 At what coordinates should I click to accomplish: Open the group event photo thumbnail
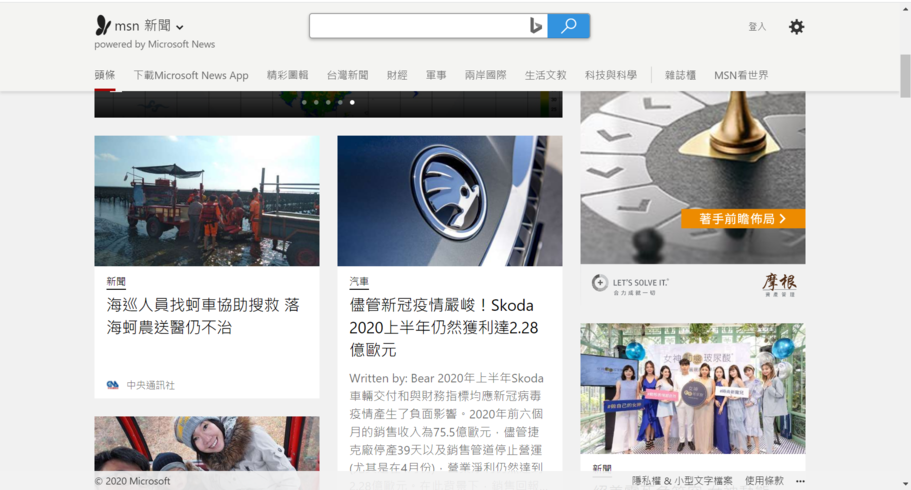[693, 388]
